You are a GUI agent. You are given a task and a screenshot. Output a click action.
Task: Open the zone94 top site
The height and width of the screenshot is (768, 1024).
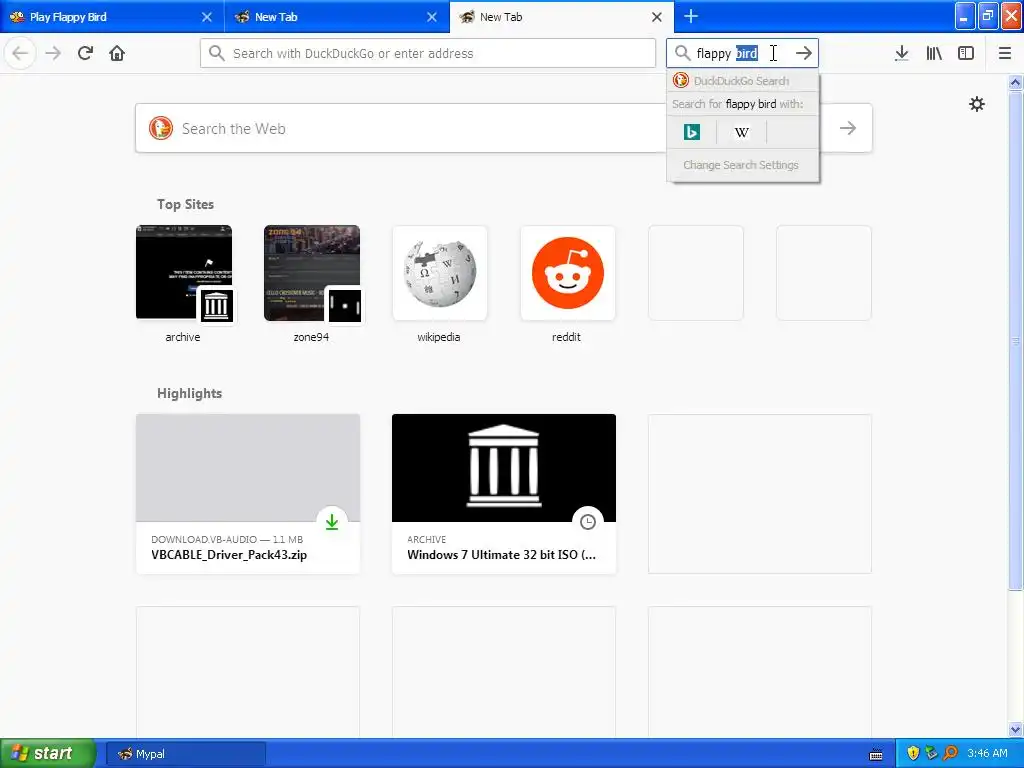312,284
